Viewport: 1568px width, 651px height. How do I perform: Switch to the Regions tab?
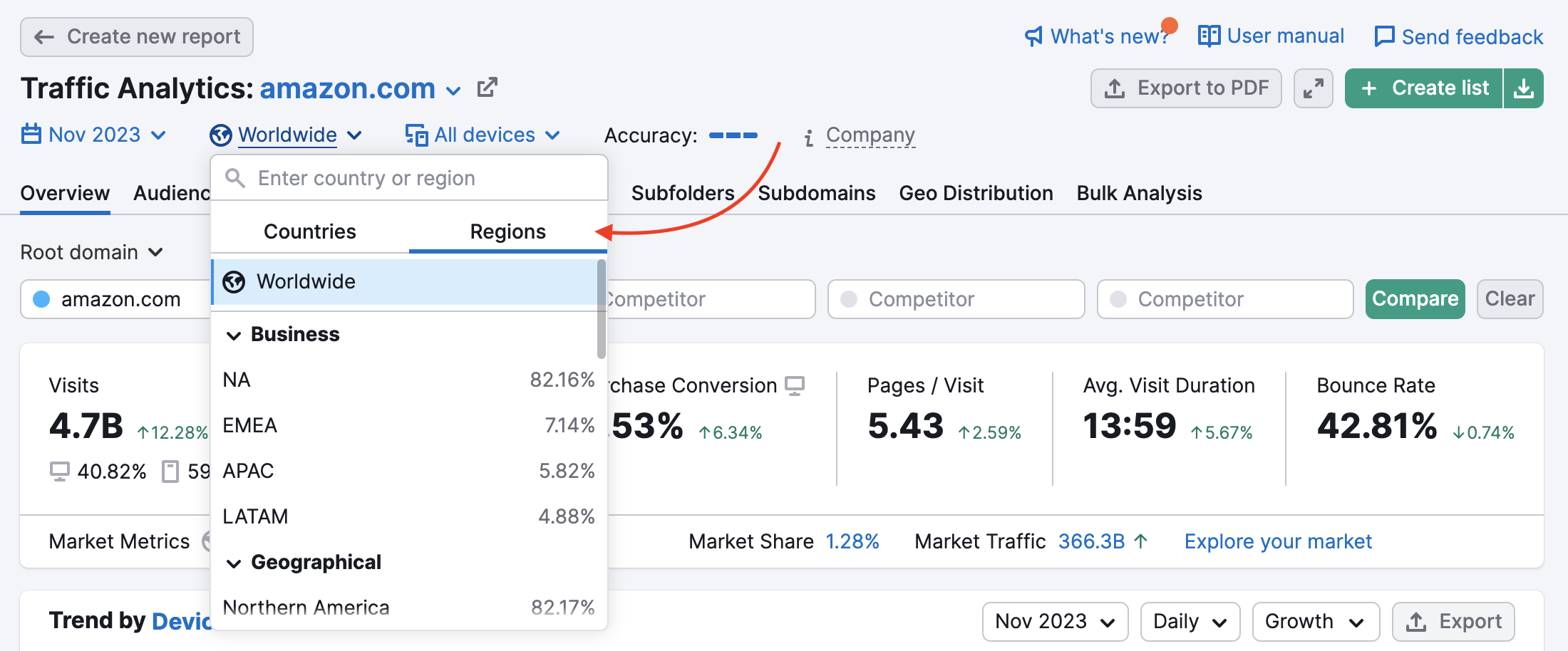(x=508, y=231)
